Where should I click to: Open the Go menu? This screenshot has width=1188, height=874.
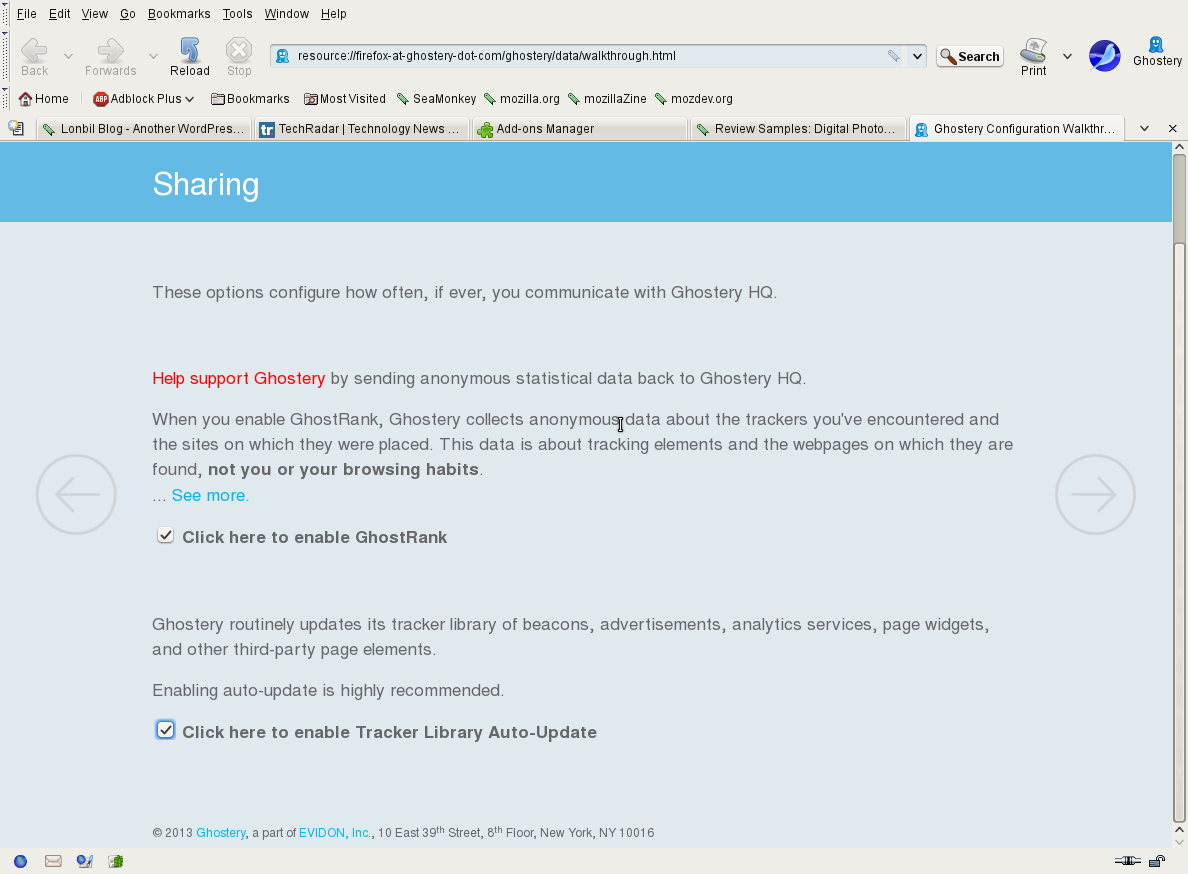pyautogui.click(x=128, y=14)
